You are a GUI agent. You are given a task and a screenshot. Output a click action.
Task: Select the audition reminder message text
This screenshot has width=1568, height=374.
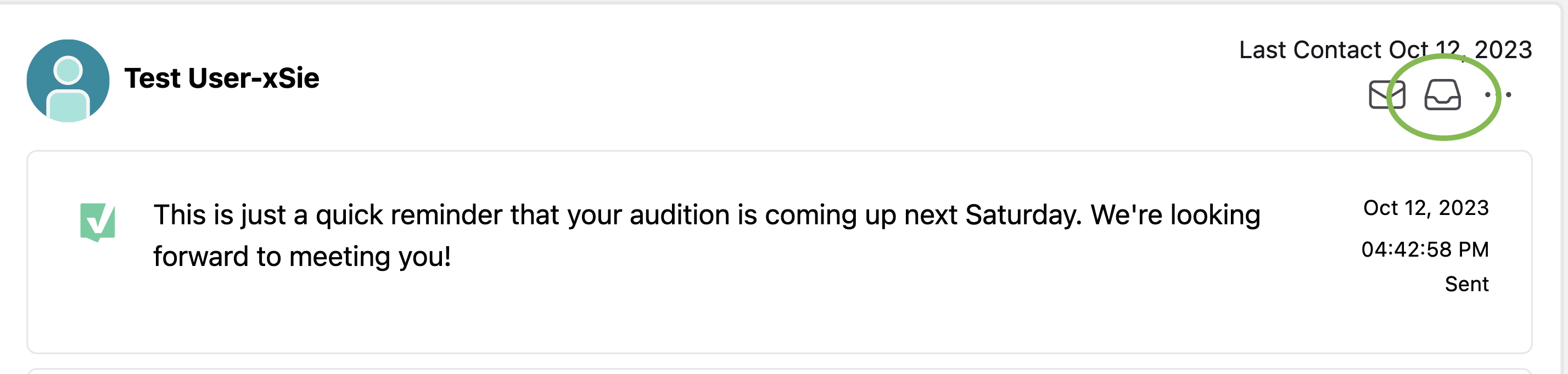click(706, 235)
